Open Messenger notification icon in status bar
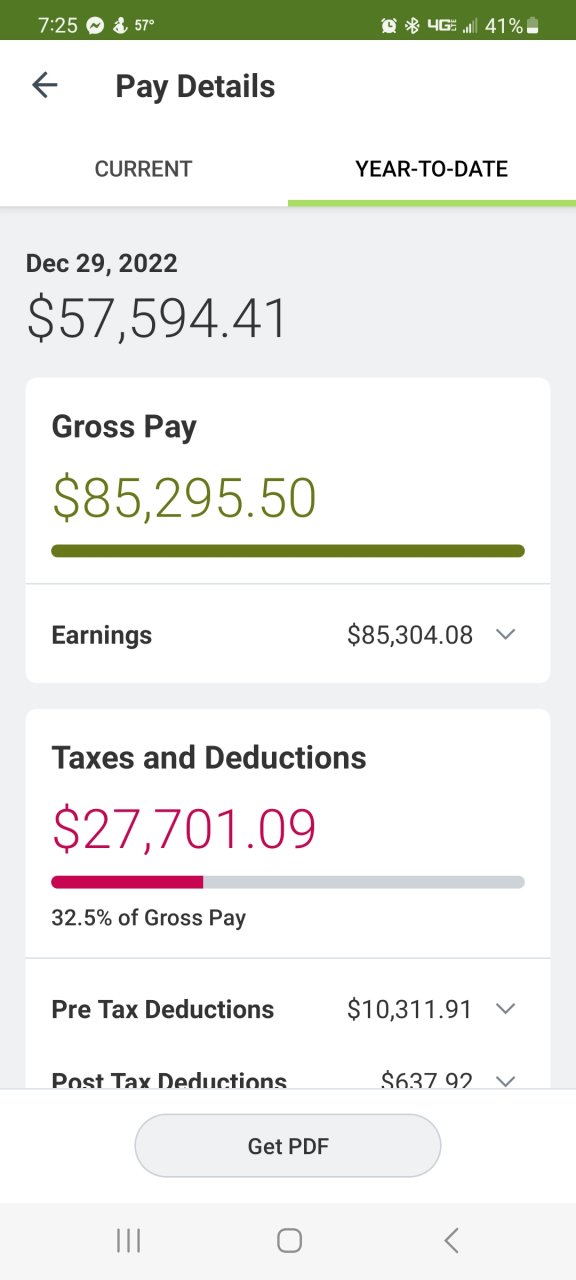The height and width of the screenshot is (1280, 576). (96, 26)
